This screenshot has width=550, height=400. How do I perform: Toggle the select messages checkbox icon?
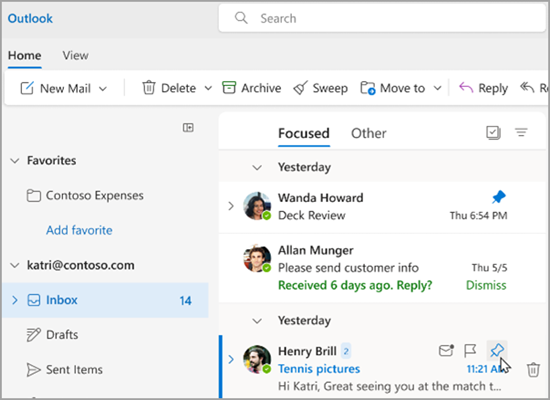493,133
